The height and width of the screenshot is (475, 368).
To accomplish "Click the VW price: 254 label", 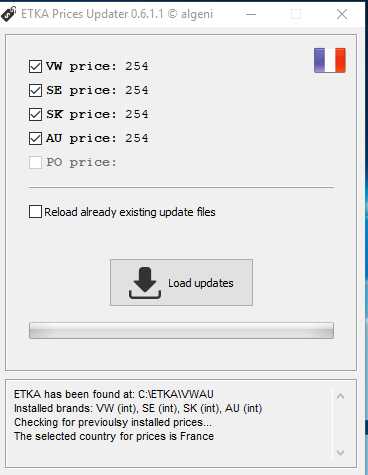I will pyautogui.click(x=97, y=66).
